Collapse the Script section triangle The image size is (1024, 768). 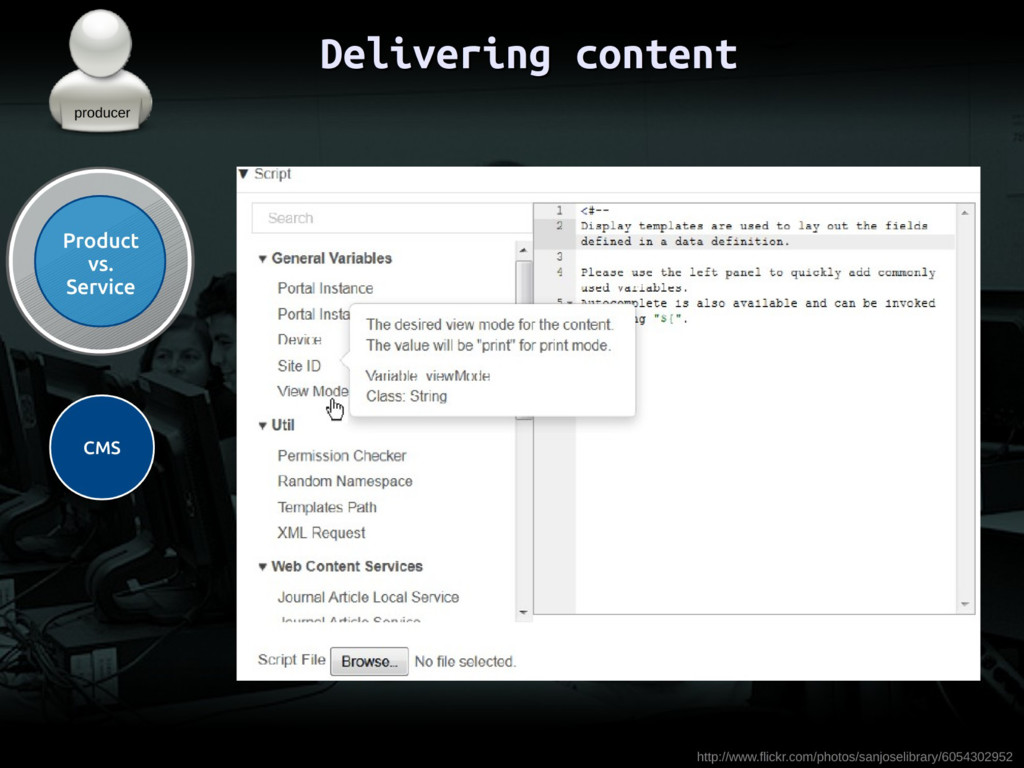tap(244, 174)
